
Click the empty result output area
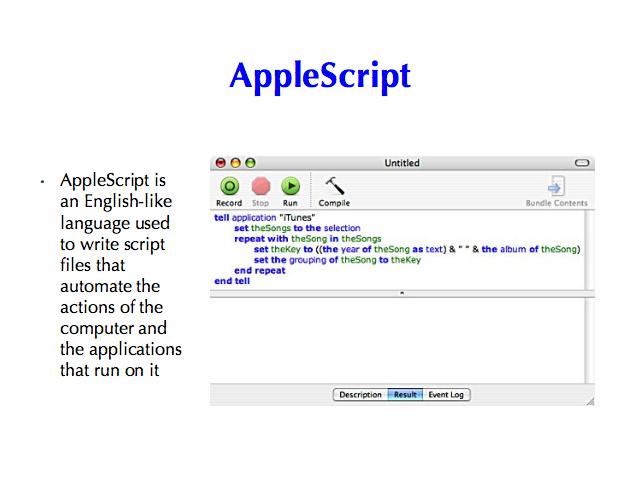coord(397,340)
